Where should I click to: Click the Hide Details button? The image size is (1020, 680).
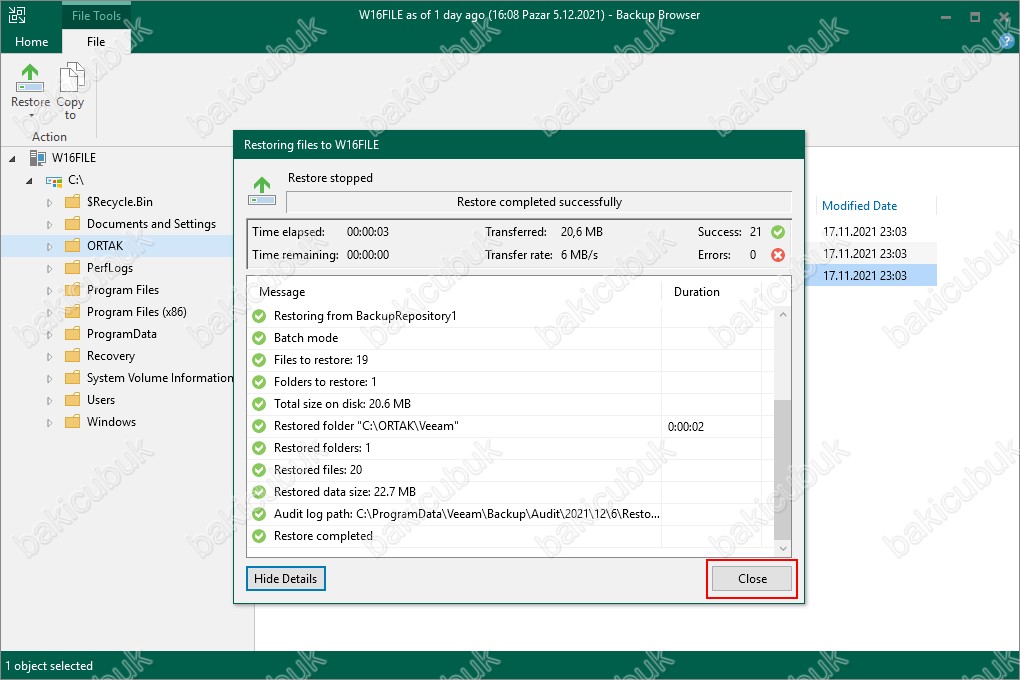coord(286,578)
